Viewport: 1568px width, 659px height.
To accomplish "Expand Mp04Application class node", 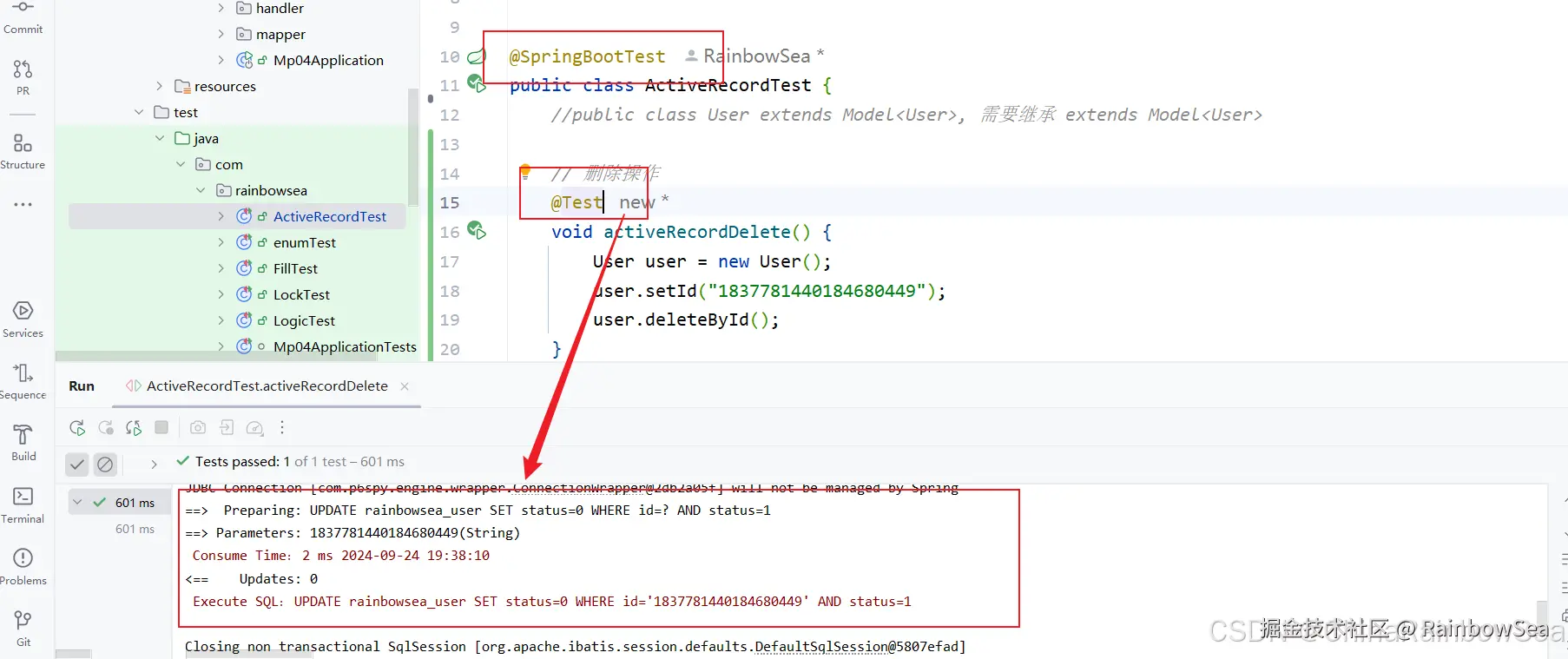I will (221, 60).
